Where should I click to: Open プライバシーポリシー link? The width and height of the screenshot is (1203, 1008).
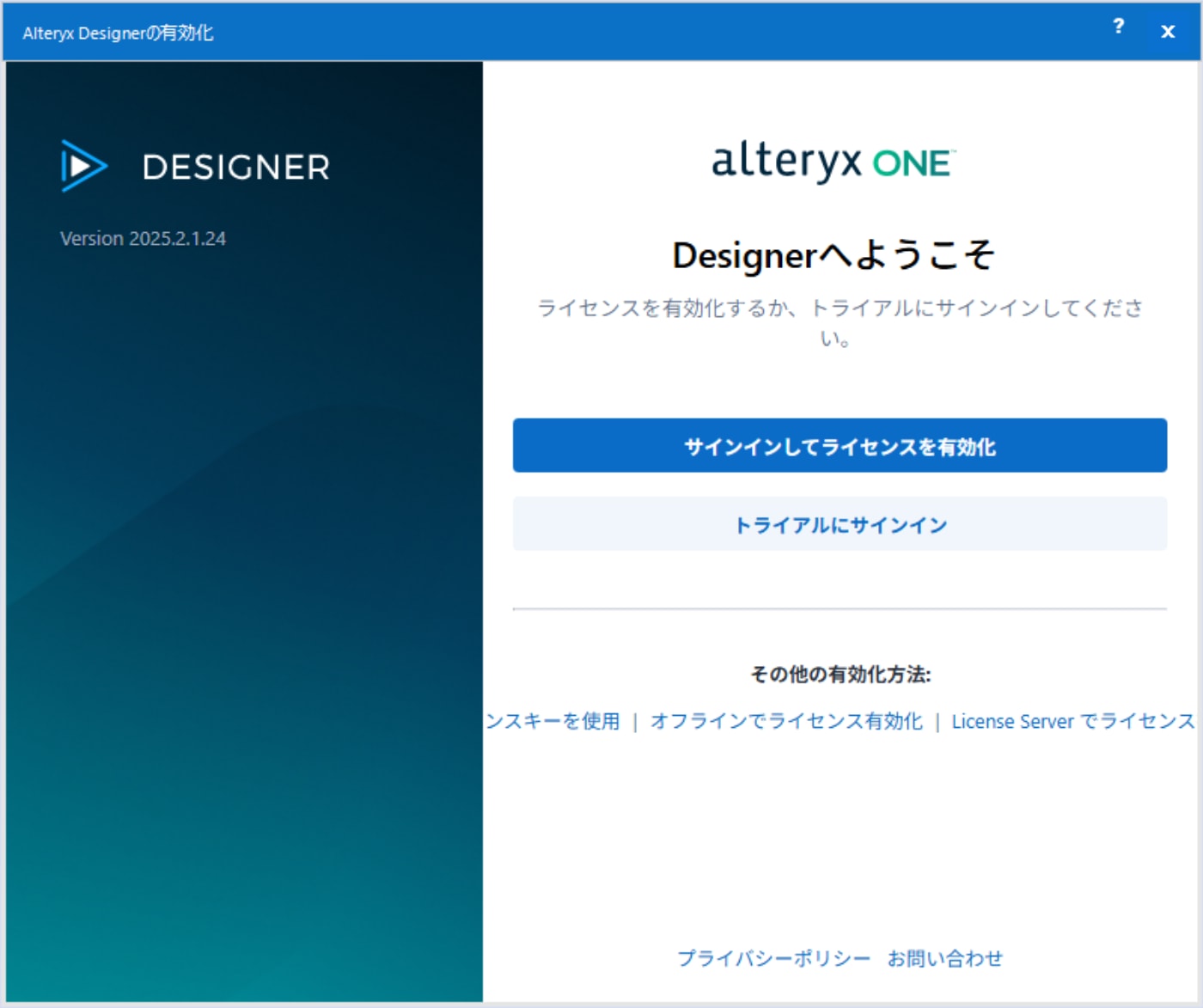pyautogui.click(x=772, y=957)
